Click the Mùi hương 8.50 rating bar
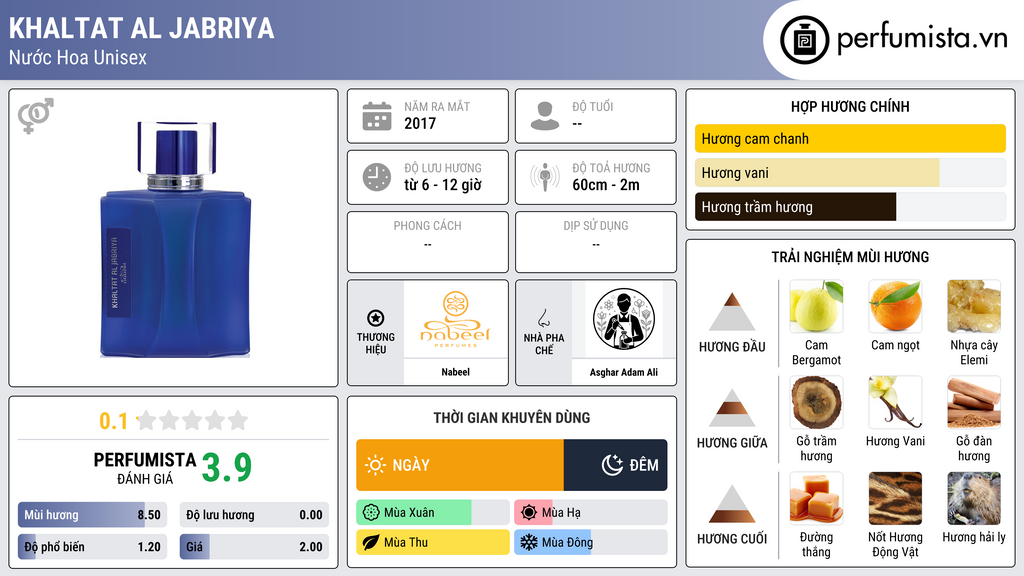This screenshot has width=1024, height=576. (x=92, y=515)
